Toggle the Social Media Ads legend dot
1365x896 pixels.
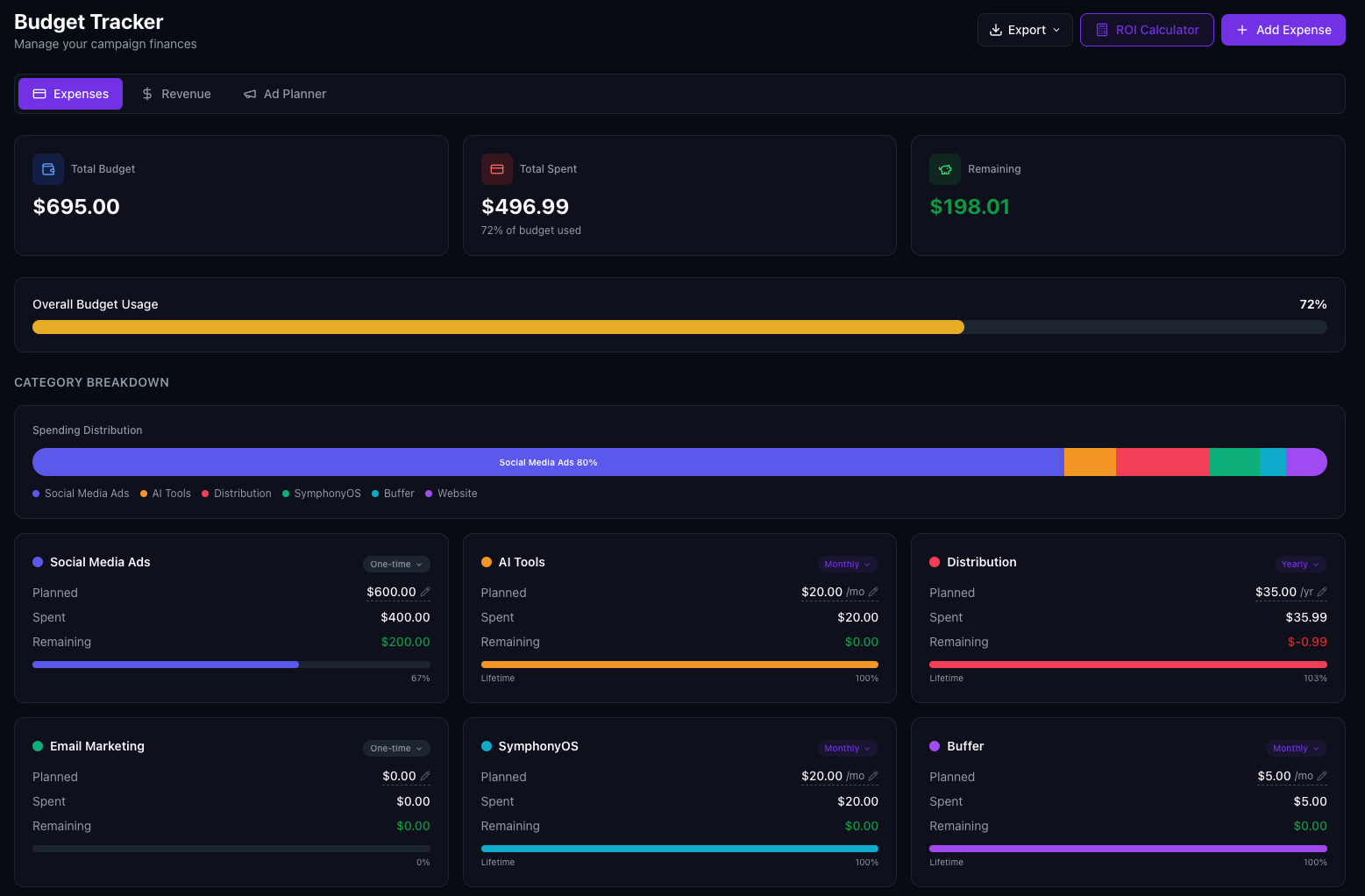click(x=36, y=493)
